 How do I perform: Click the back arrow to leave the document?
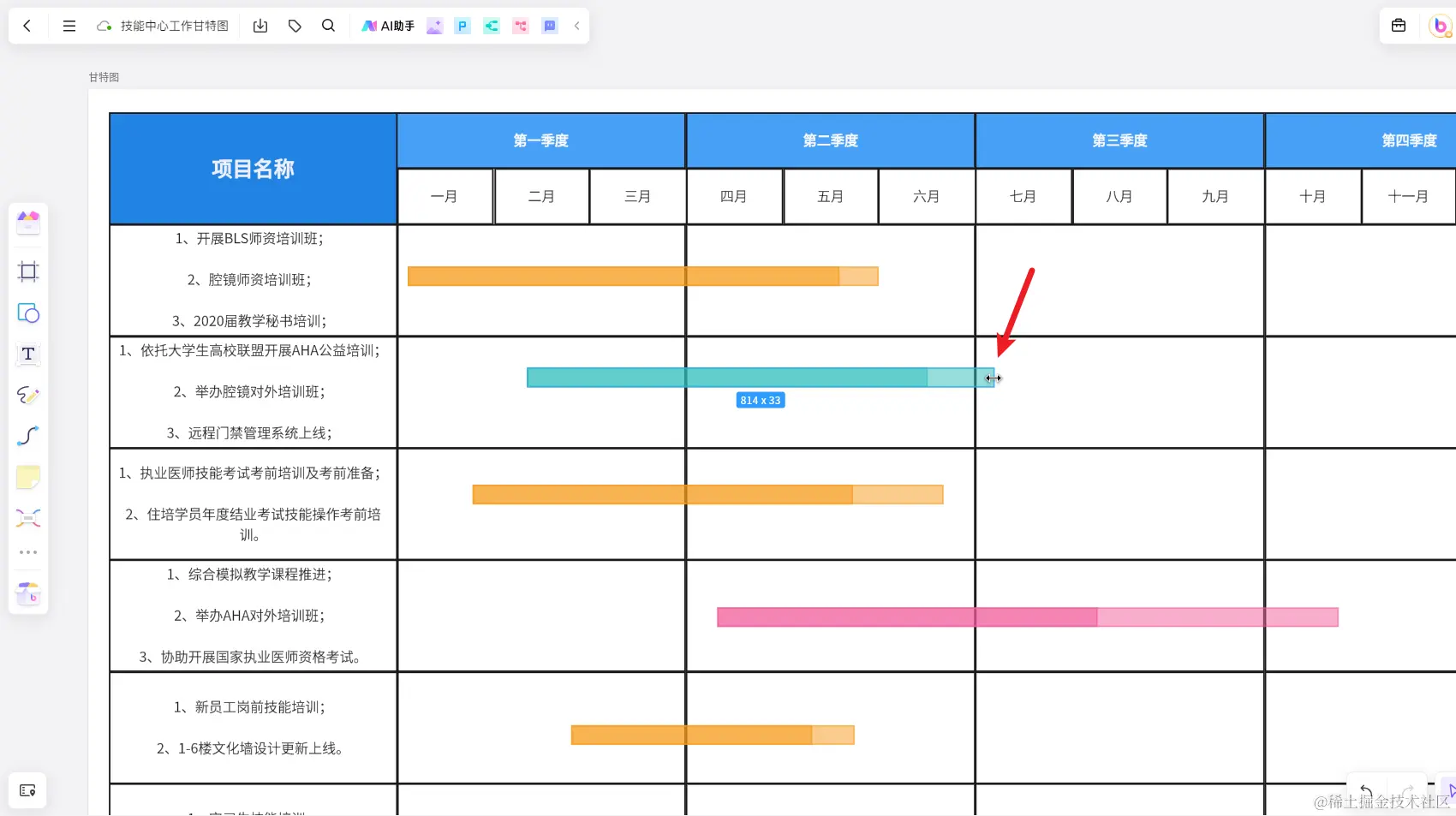pos(27,26)
